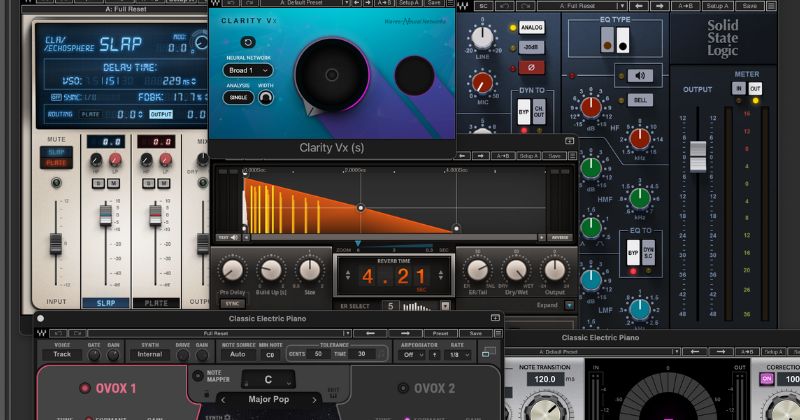Click the REVERSE button in the reverb plugin
800x420 pixels.
pos(560,237)
